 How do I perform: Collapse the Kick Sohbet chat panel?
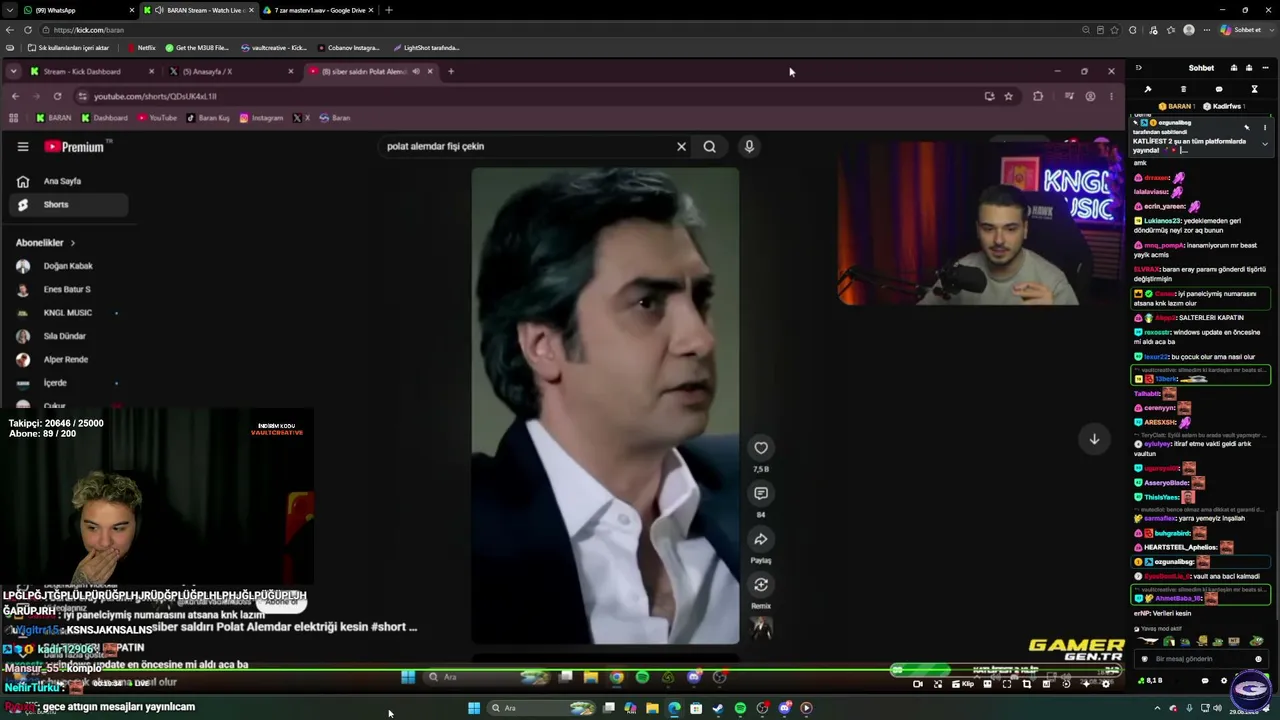point(1138,68)
